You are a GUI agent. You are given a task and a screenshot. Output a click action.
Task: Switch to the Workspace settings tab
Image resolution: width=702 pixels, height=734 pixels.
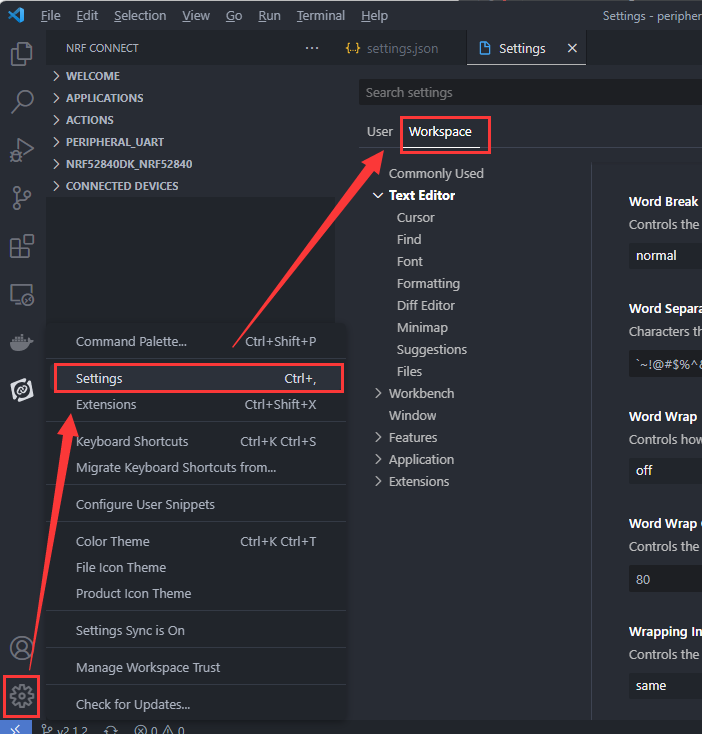click(x=440, y=132)
